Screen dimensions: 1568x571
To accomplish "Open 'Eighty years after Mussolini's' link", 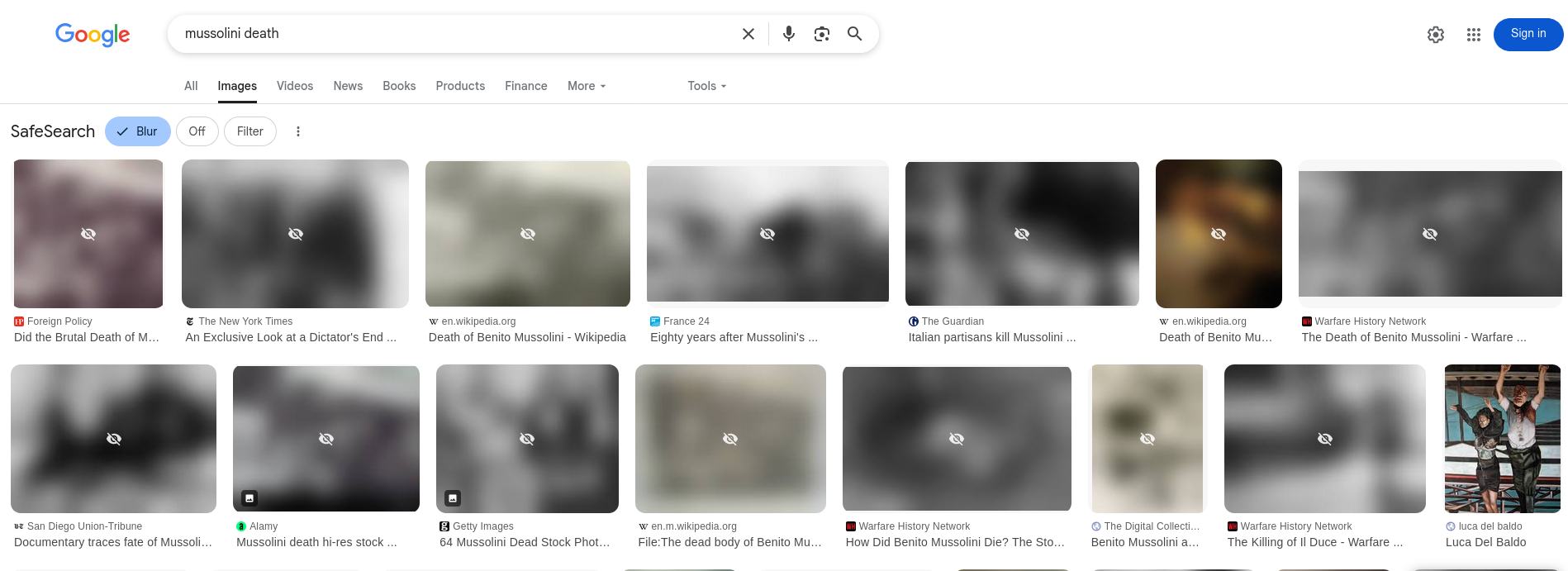I will coord(734,337).
